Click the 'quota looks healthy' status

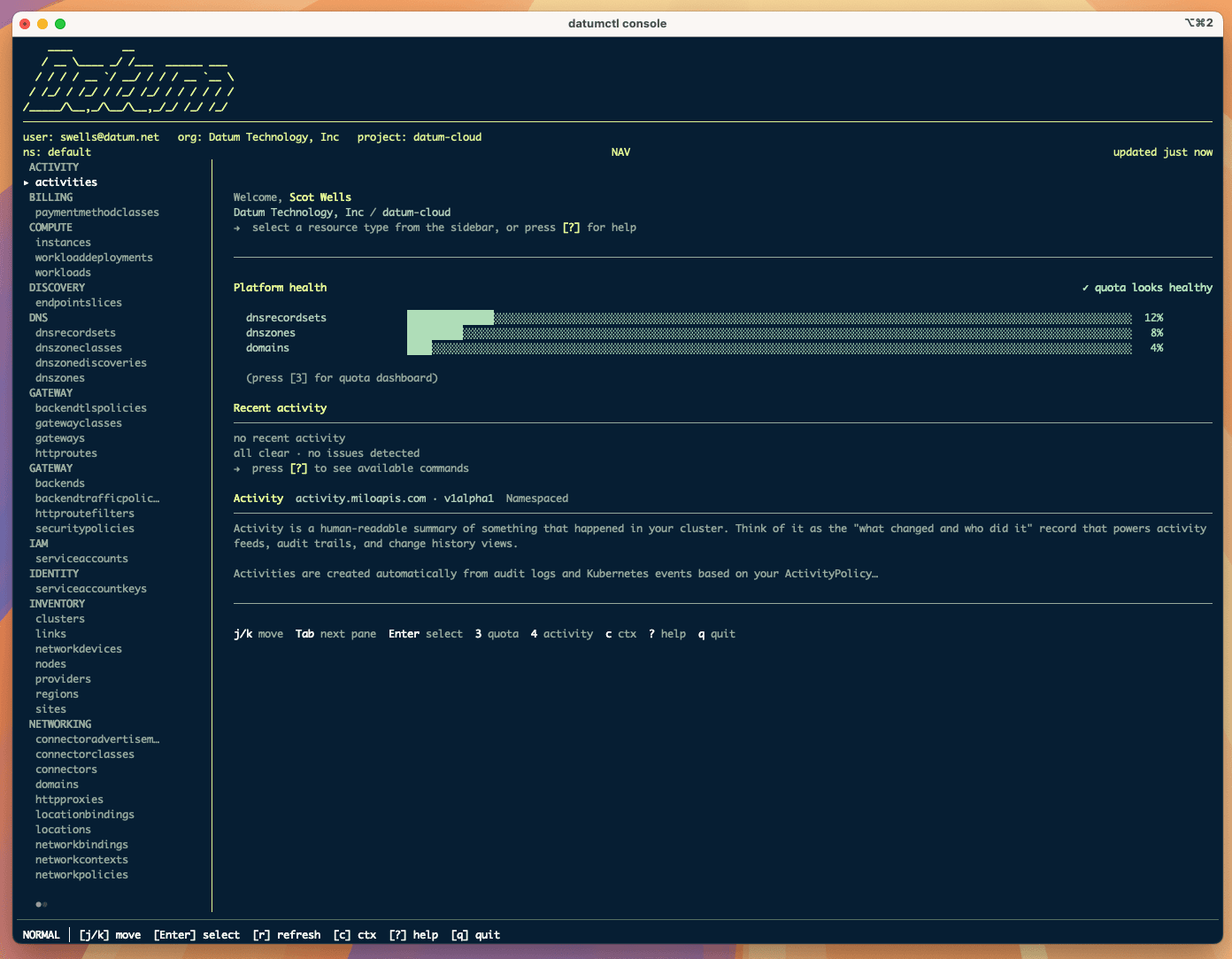pyautogui.click(x=1147, y=288)
